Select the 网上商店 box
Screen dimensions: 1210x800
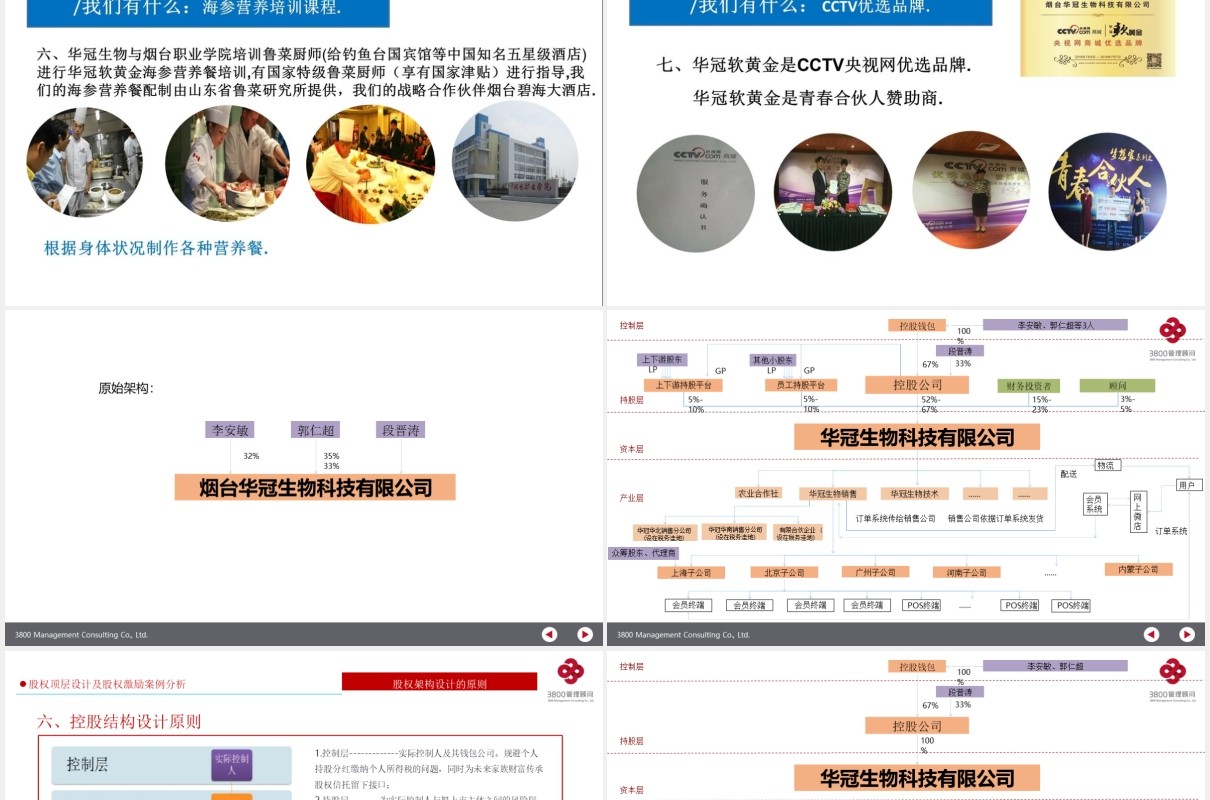point(1138,511)
